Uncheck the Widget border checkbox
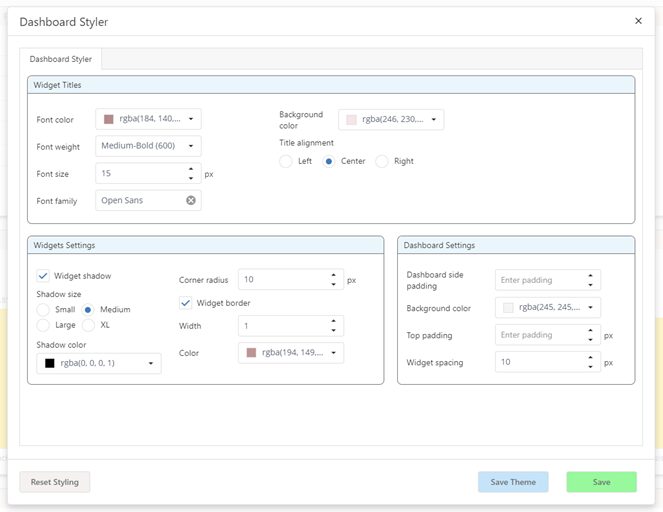 [185, 303]
